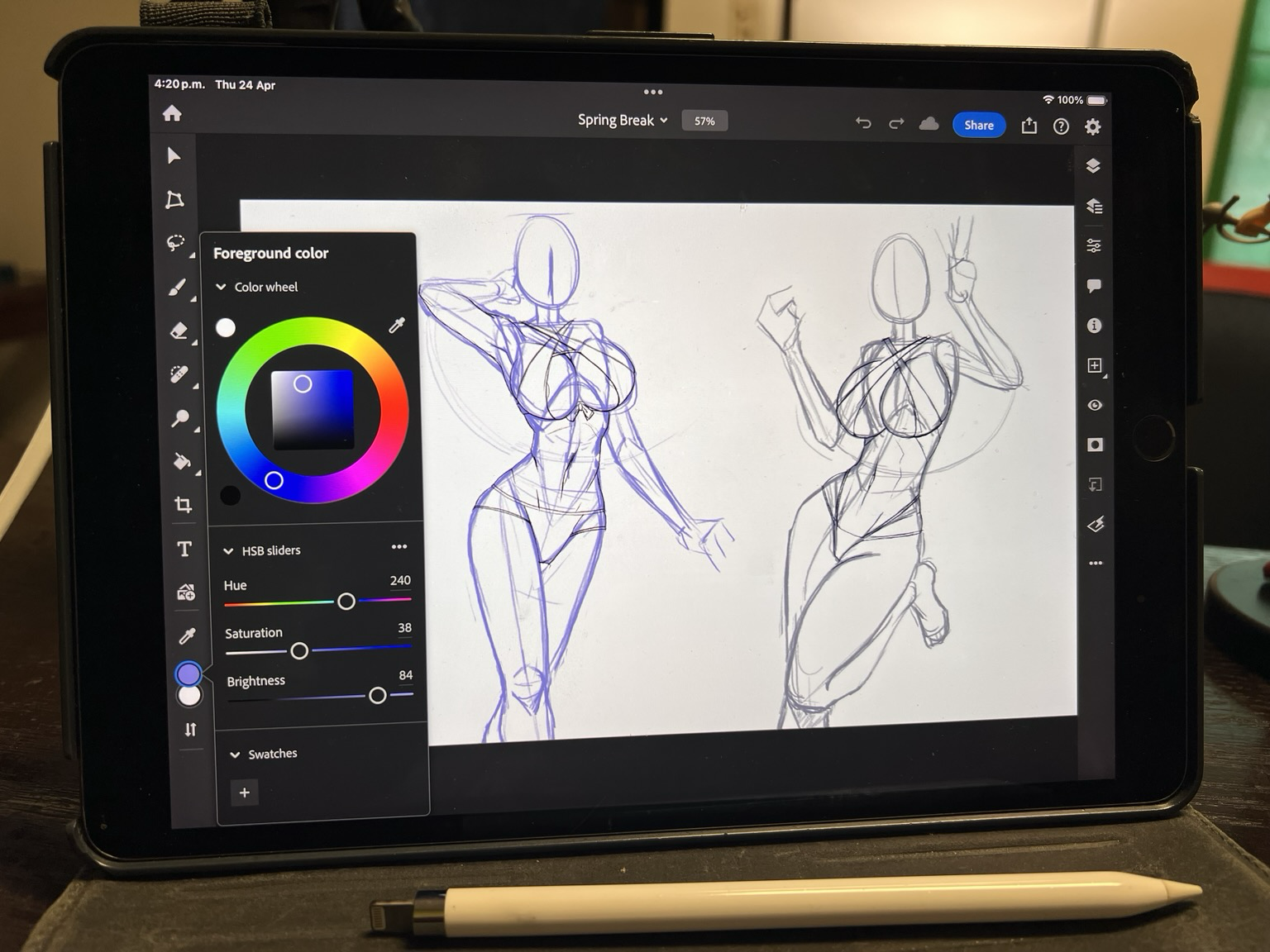This screenshot has height=952, width=1270.
Task: Select the Move tool arrow
Action: pos(174,155)
